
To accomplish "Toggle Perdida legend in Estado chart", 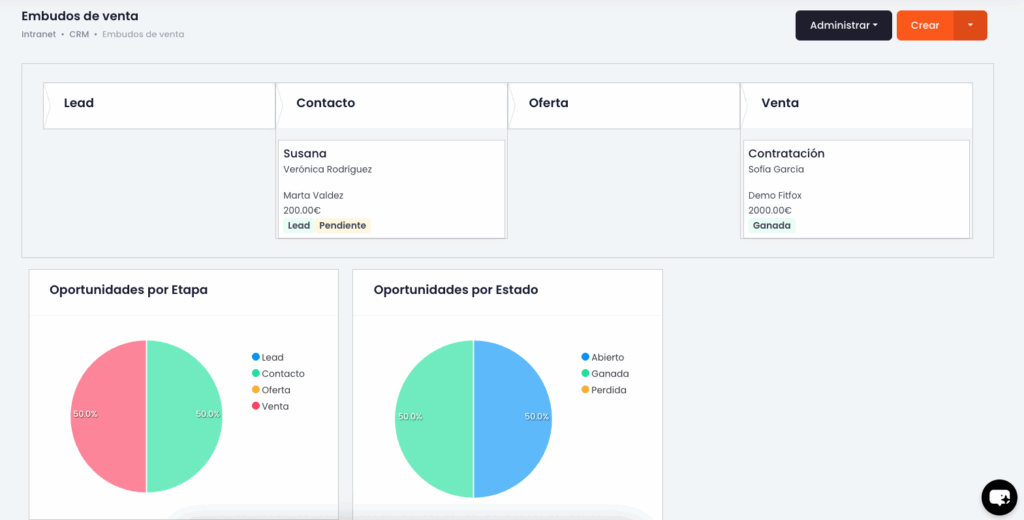I will (604, 390).
